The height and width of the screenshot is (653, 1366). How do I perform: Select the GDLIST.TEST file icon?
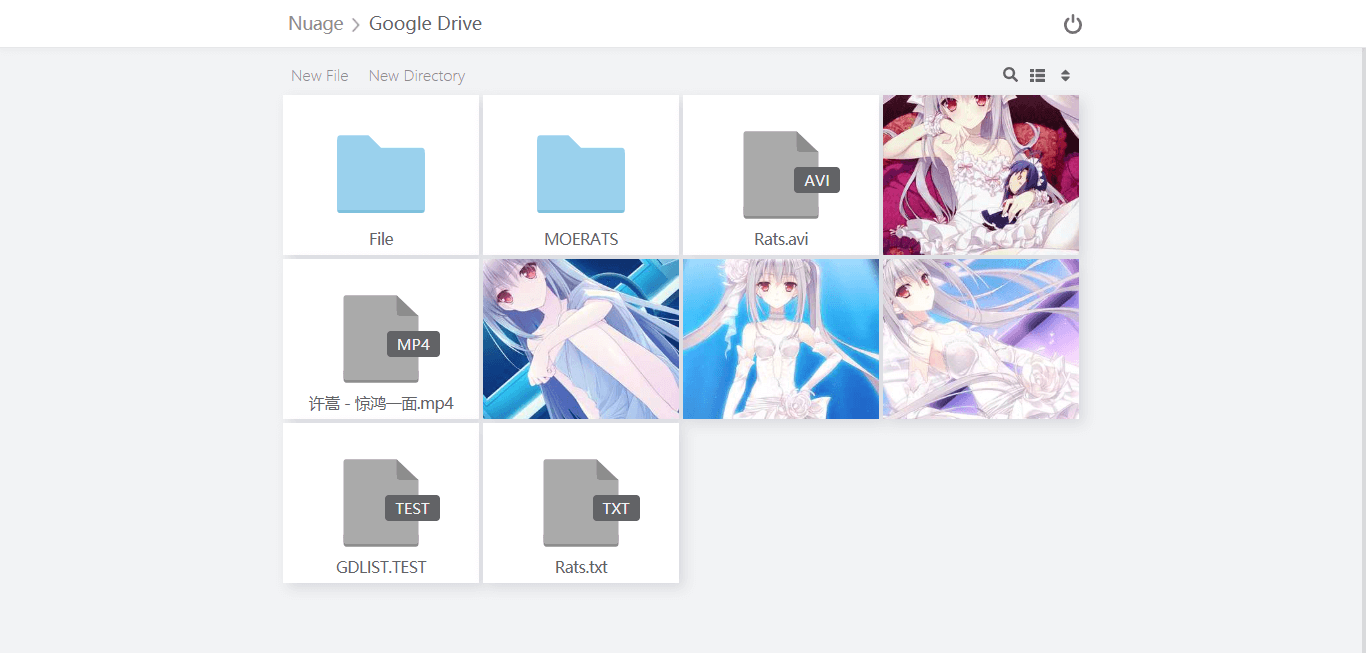coord(390,502)
